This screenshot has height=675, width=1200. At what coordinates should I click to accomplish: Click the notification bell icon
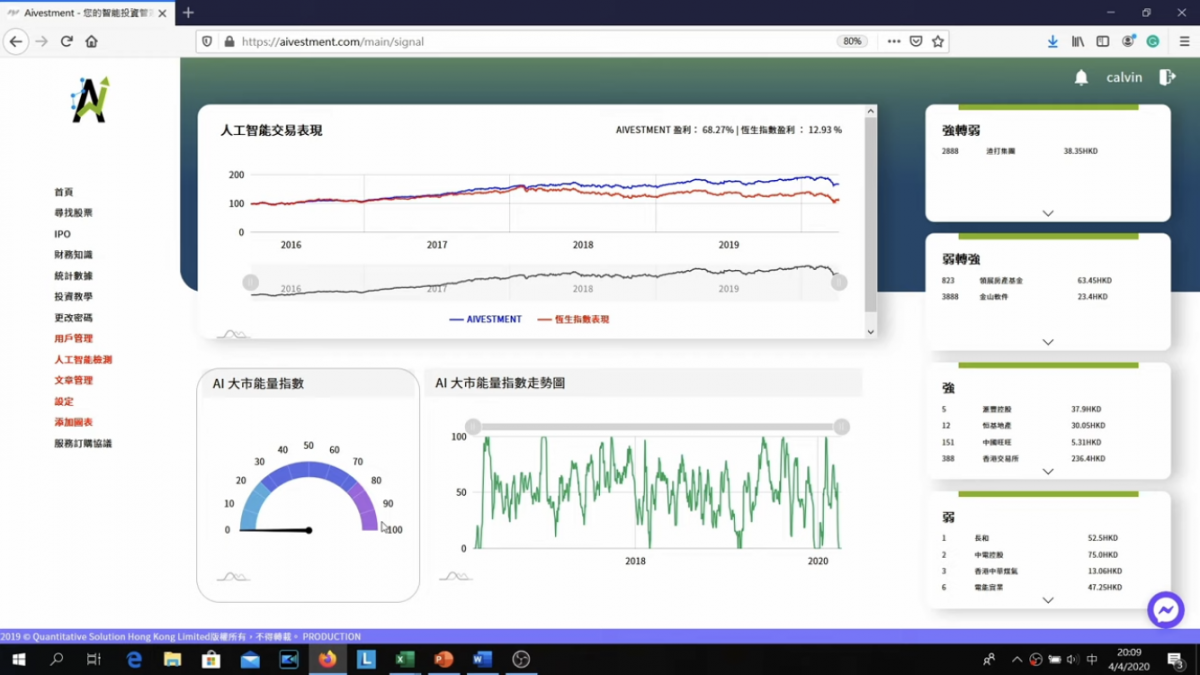1081,78
